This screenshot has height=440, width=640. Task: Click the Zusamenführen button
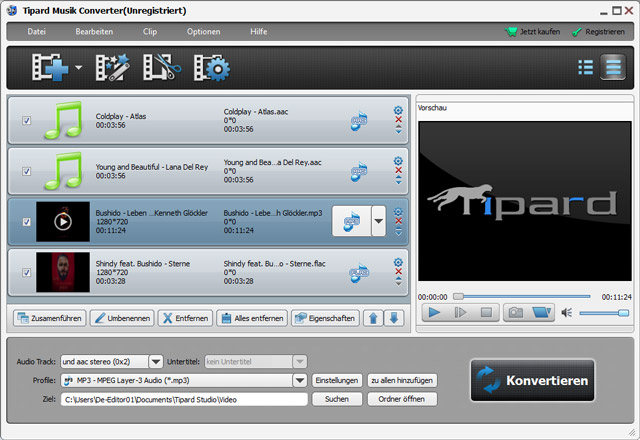point(49,318)
